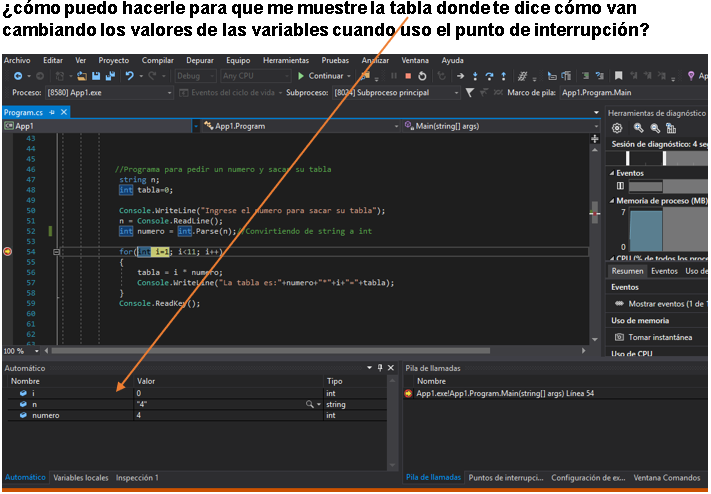Open the Depurar menu

pos(200,60)
